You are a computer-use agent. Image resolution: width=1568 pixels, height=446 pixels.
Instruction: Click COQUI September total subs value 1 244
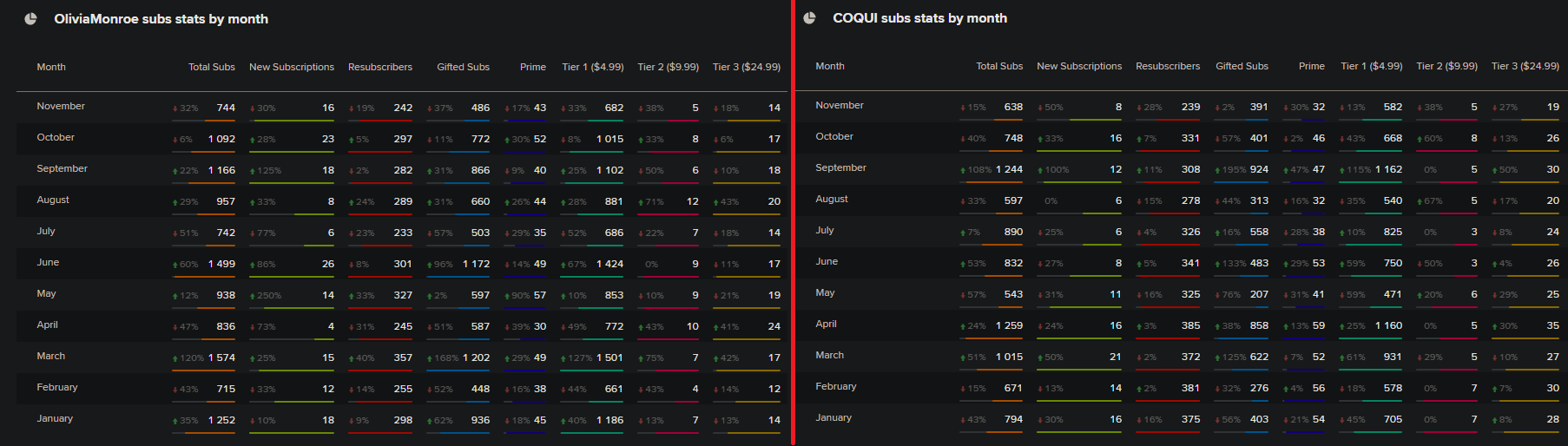tap(1009, 169)
